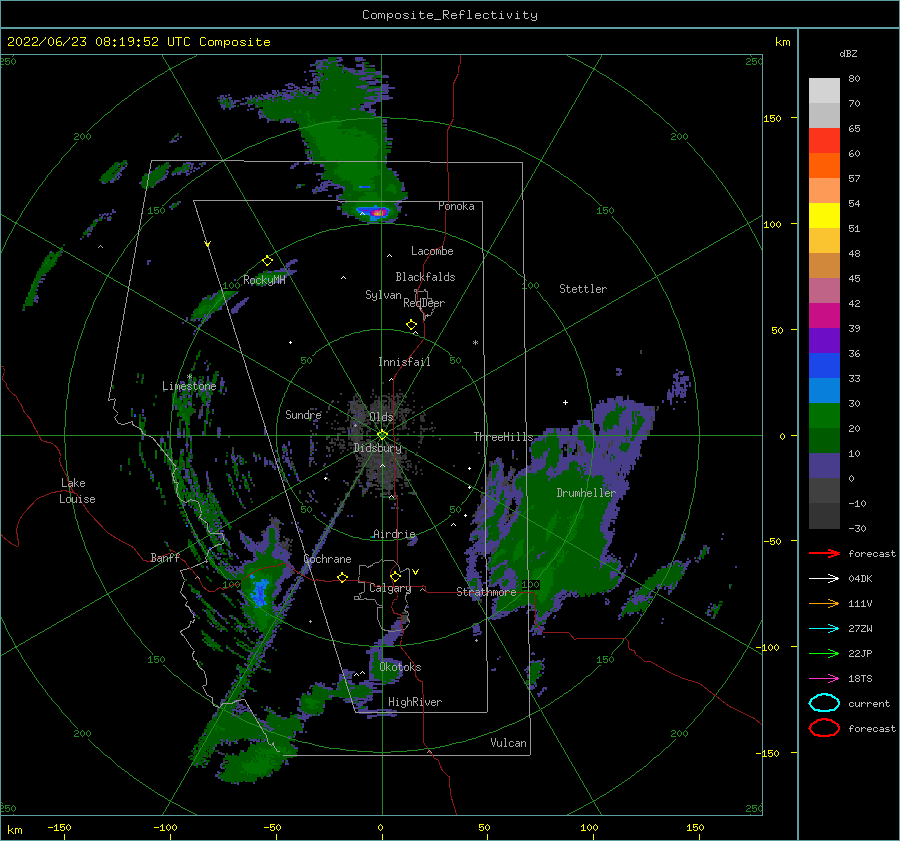Click the red 'forecast' ellipse legend icon
The image size is (900, 841).
[824, 728]
